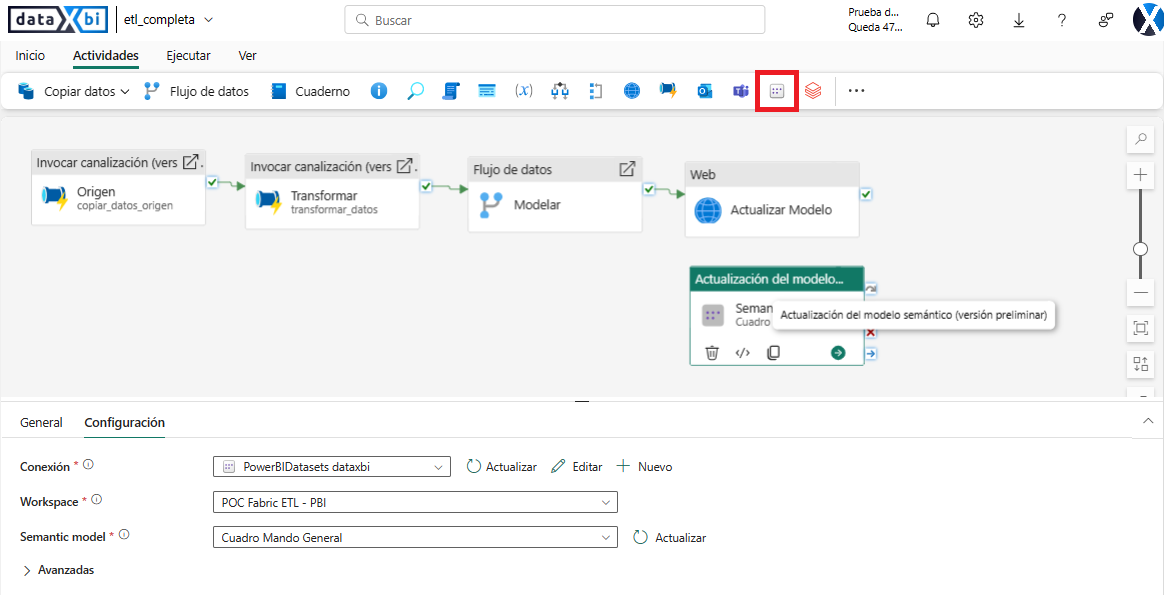Click the Outlook activity icon
The width and height of the screenshot is (1164, 595).
[x=704, y=90]
